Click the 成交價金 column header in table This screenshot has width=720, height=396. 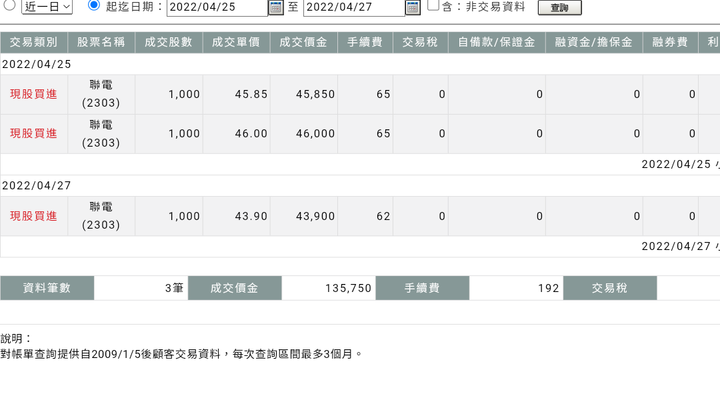pyautogui.click(x=304, y=42)
